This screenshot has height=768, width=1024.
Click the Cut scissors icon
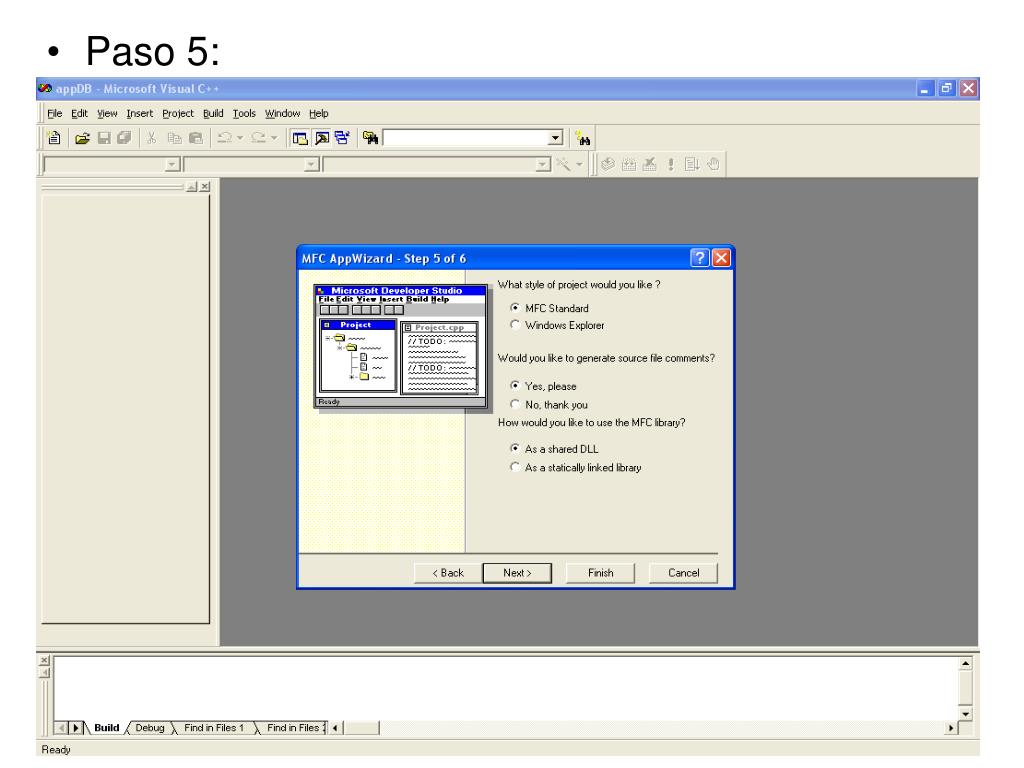coord(152,138)
